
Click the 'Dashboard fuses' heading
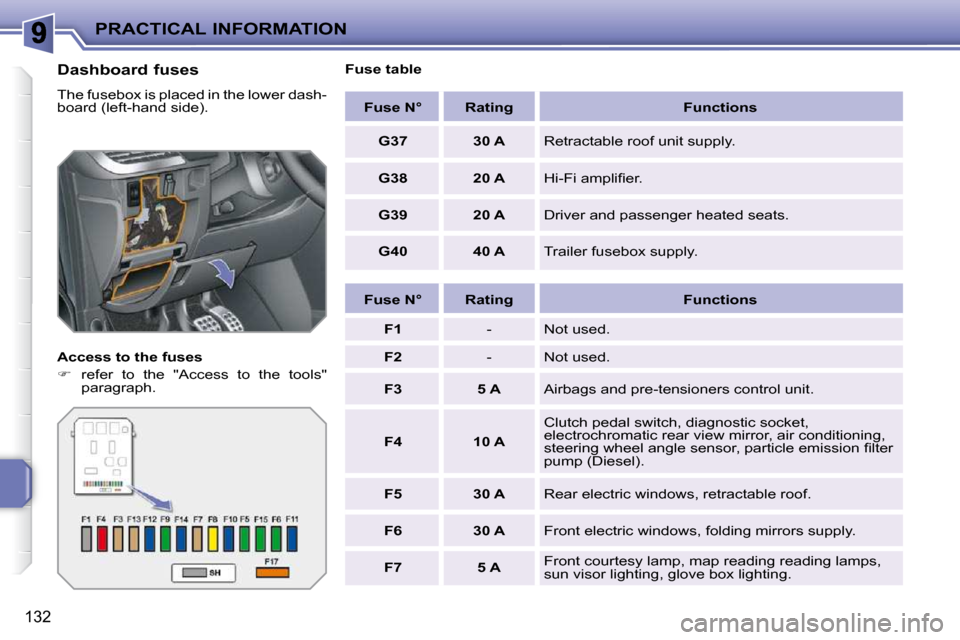pyautogui.click(x=128, y=70)
